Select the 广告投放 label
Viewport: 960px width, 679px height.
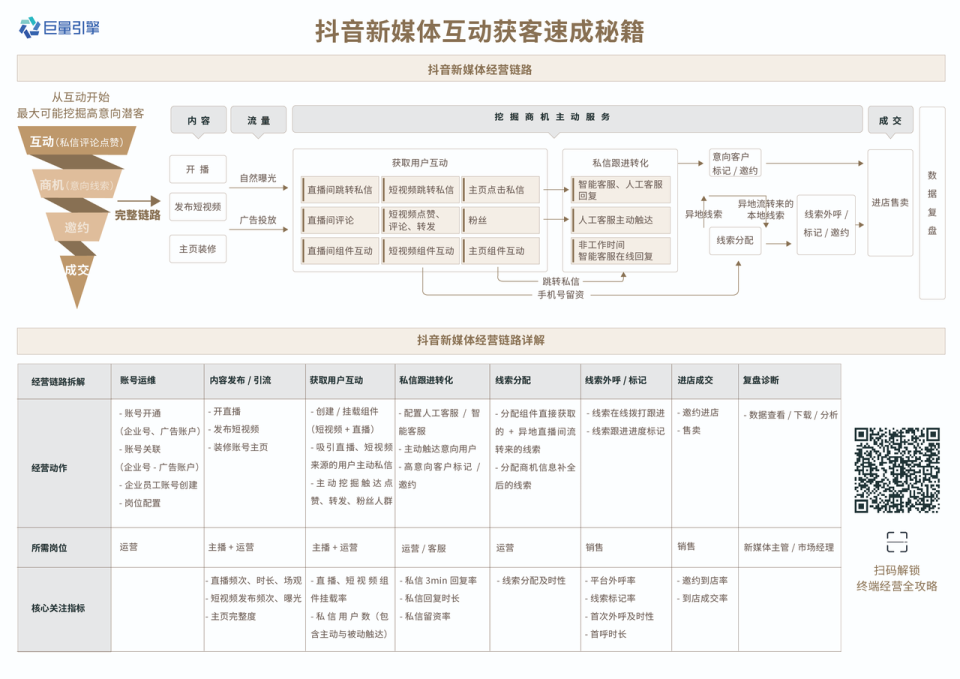(258, 220)
